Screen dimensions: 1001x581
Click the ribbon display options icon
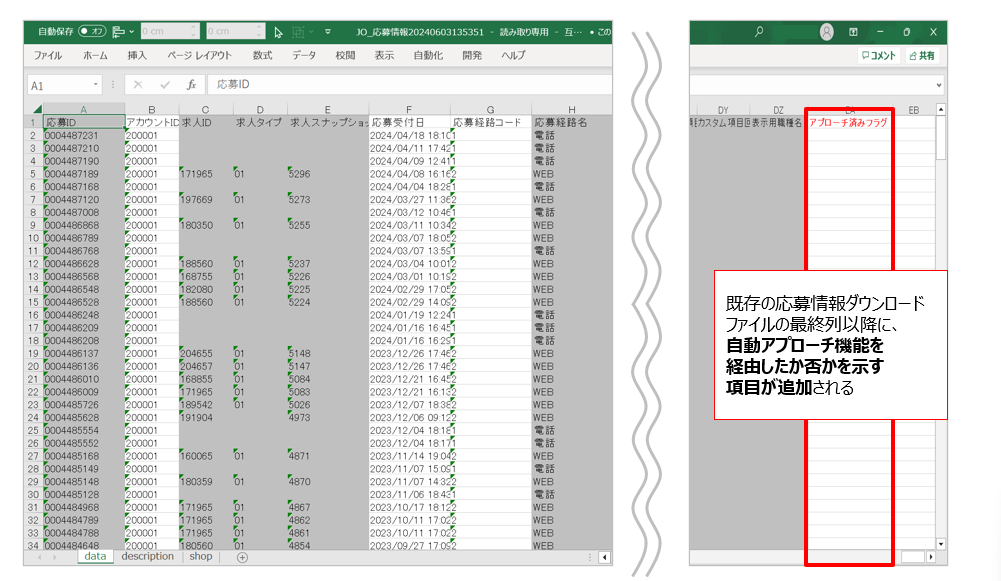[x=853, y=31]
